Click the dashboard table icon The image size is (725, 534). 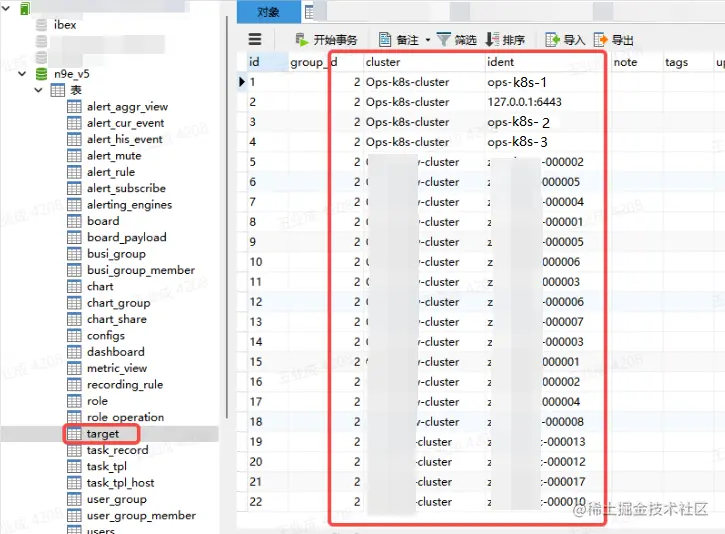[x=74, y=352]
